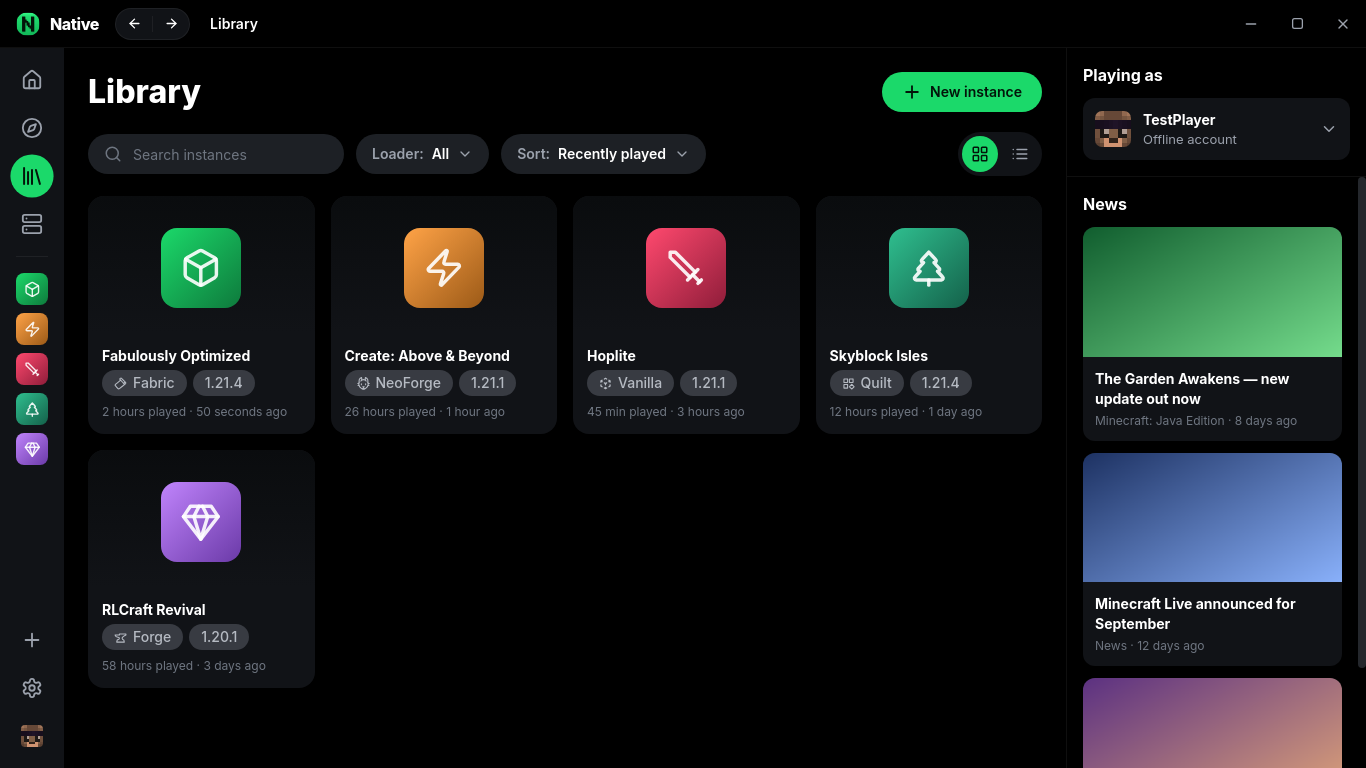The height and width of the screenshot is (768, 1366).
Task: Select the Library sidebar icon
Action: pyautogui.click(x=32, y=176)
